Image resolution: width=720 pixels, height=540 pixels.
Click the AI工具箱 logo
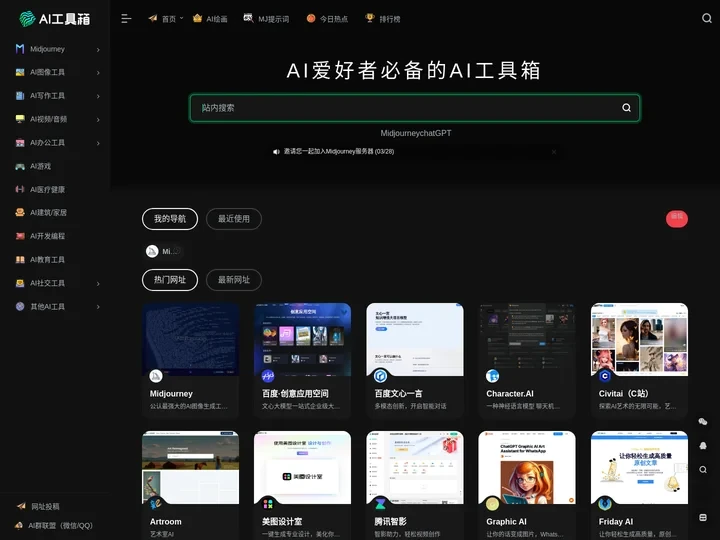point(55,19)
